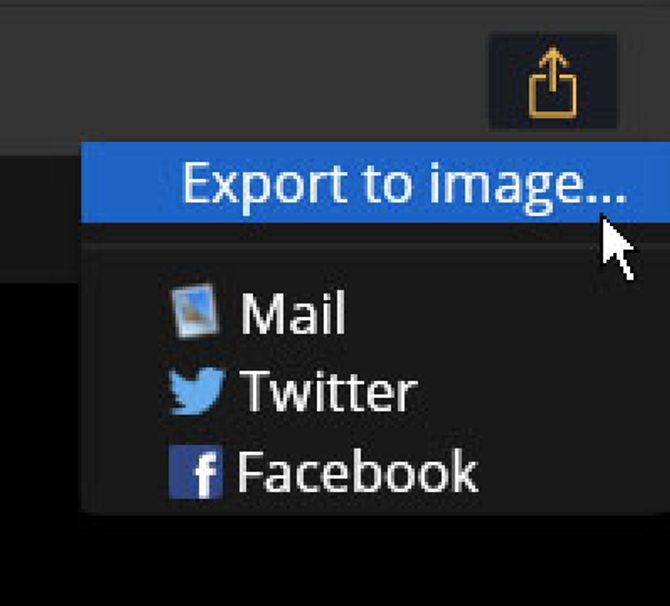
Task: Click the box portion of the share icon
Action: click(x=552, y=97)
